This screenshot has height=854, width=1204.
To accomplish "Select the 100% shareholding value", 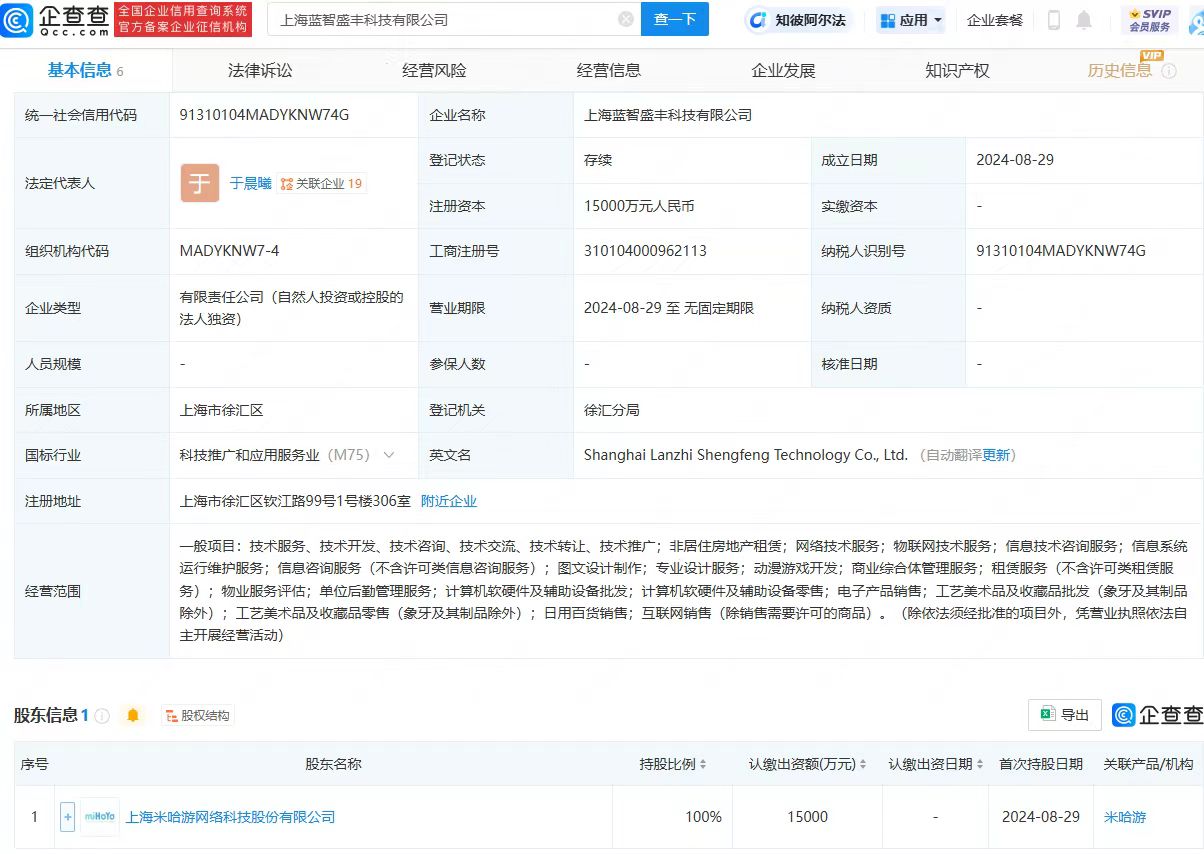I will click(x=703, y=817).
